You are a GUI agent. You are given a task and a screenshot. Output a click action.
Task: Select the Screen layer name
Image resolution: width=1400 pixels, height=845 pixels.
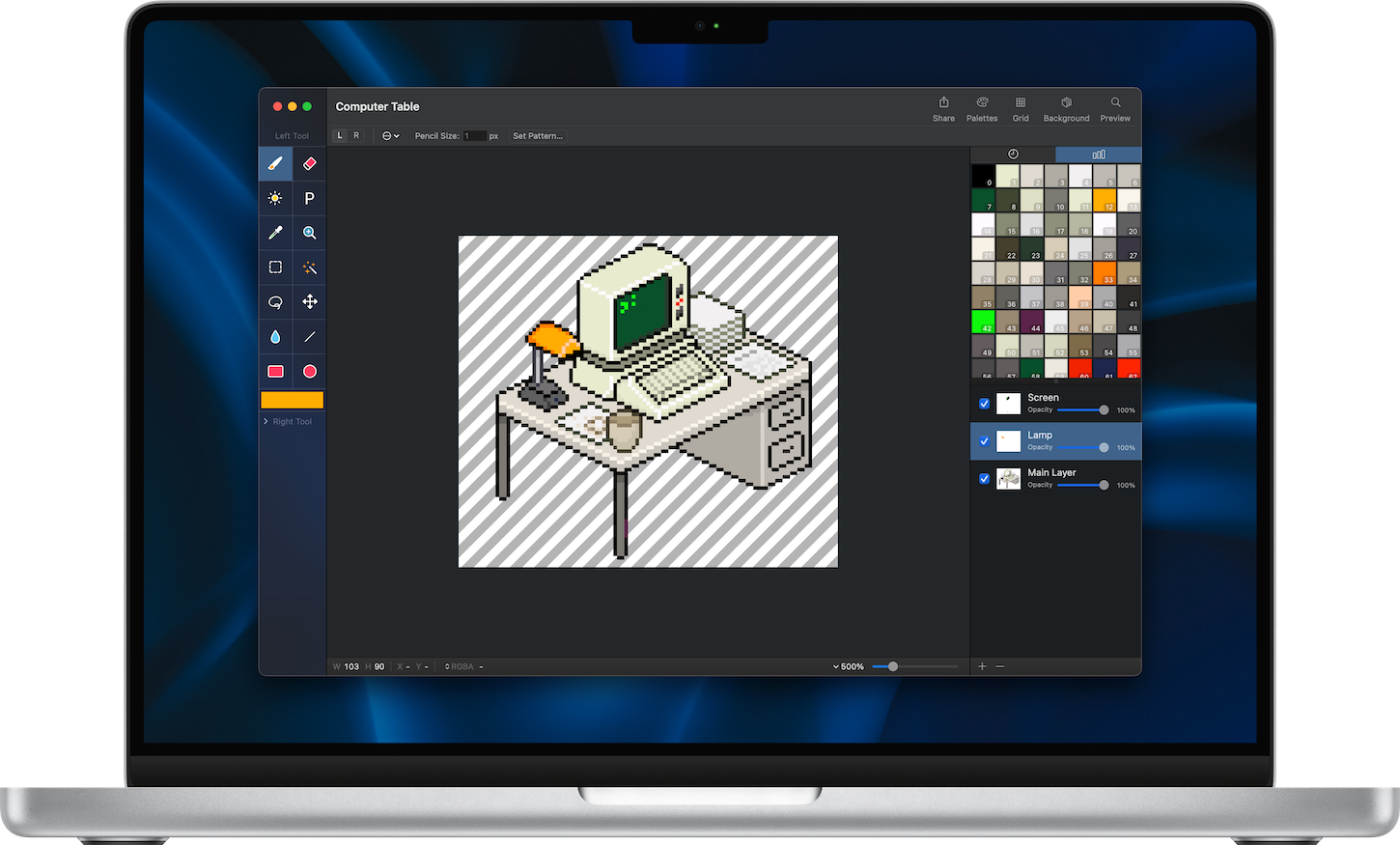(x=1043, y=398)
